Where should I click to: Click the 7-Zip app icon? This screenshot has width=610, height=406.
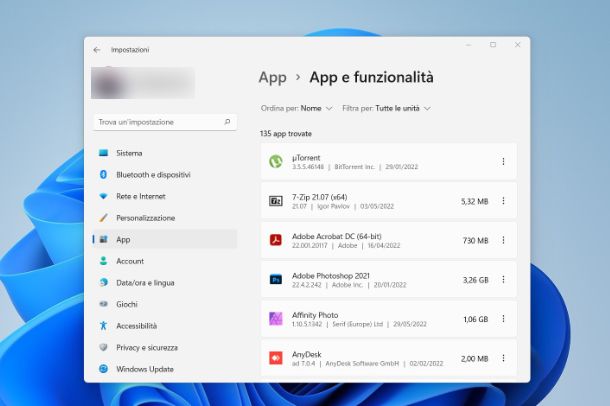(276, 201)
